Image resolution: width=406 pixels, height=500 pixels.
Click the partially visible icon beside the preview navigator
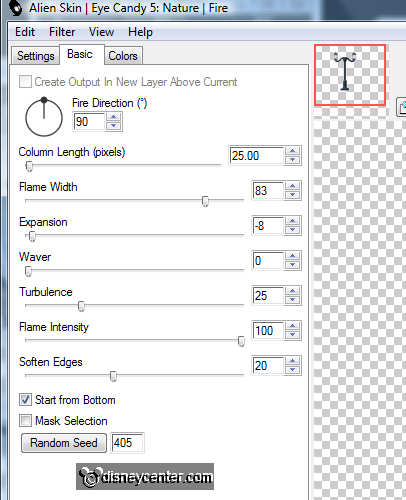click(x=401, y=107)
